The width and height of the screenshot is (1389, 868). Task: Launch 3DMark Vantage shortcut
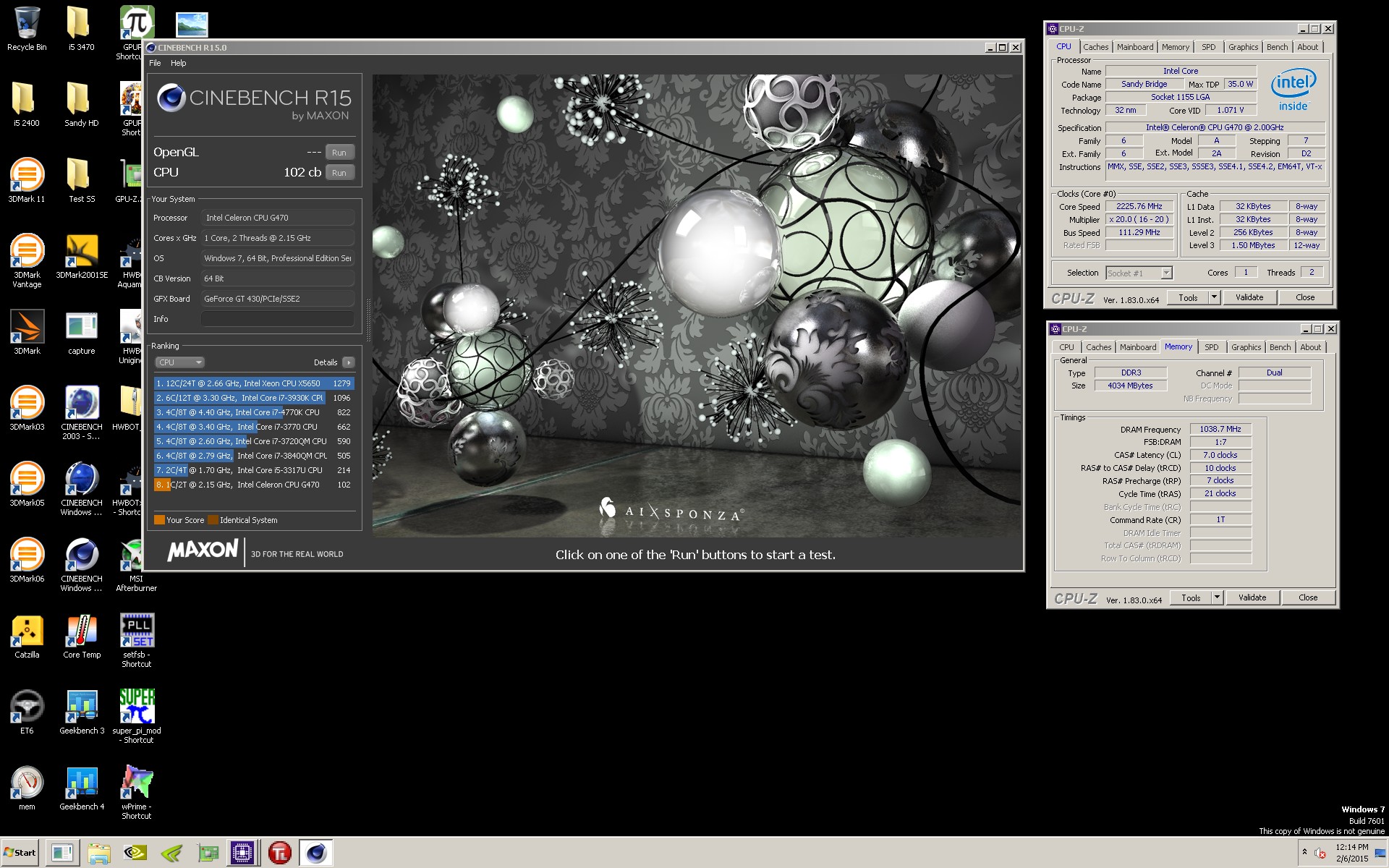[x=27, y=261]
